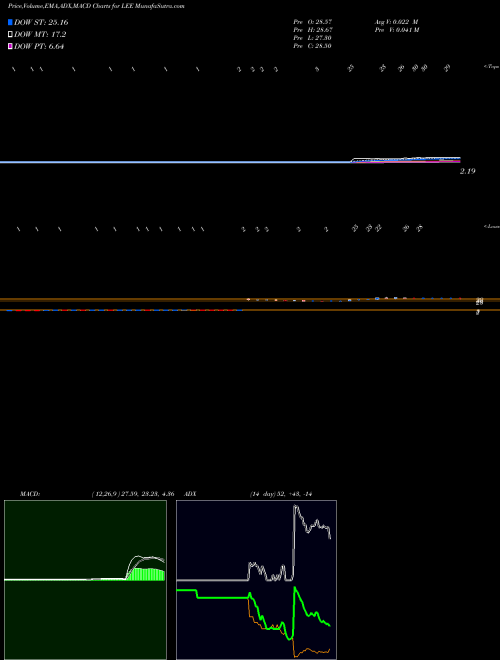Click the MACD '(12,26,9)' parameter values text
500x660 pixels.
(x=133, y=494)
